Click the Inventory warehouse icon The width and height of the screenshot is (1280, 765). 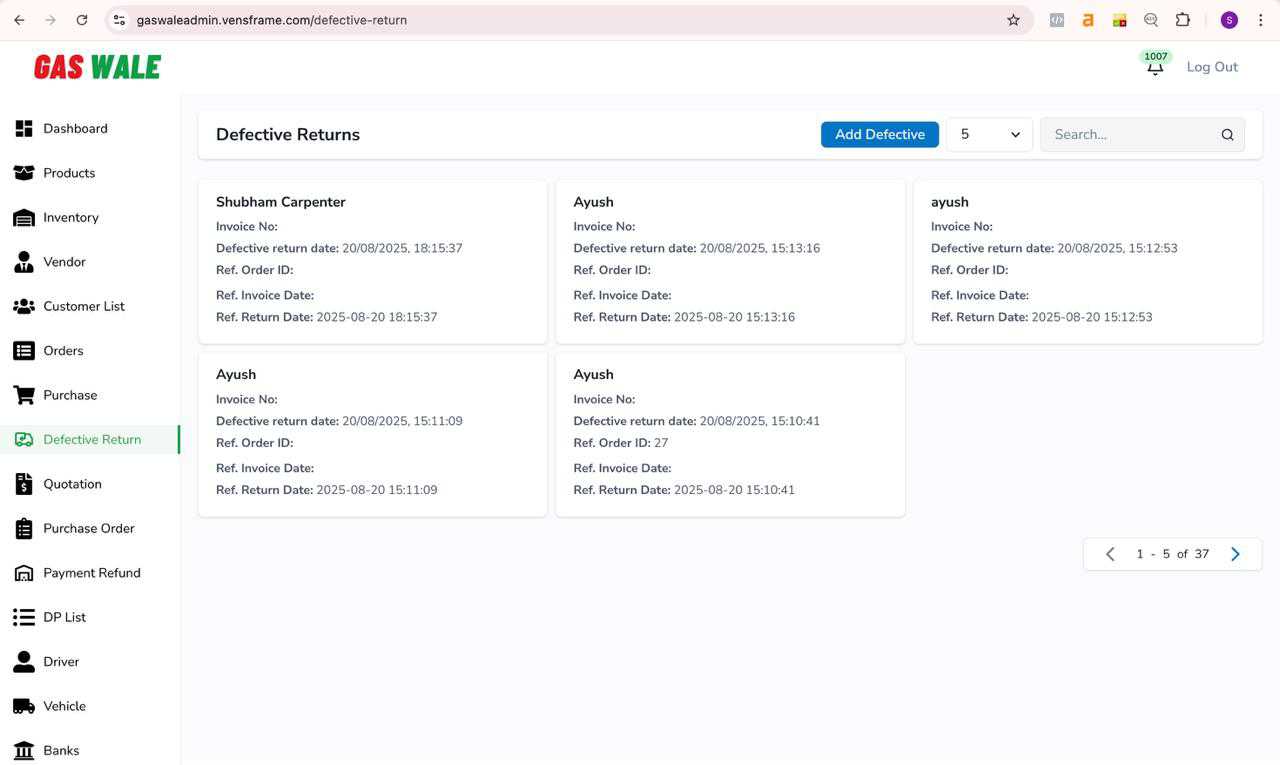point(24,218)
